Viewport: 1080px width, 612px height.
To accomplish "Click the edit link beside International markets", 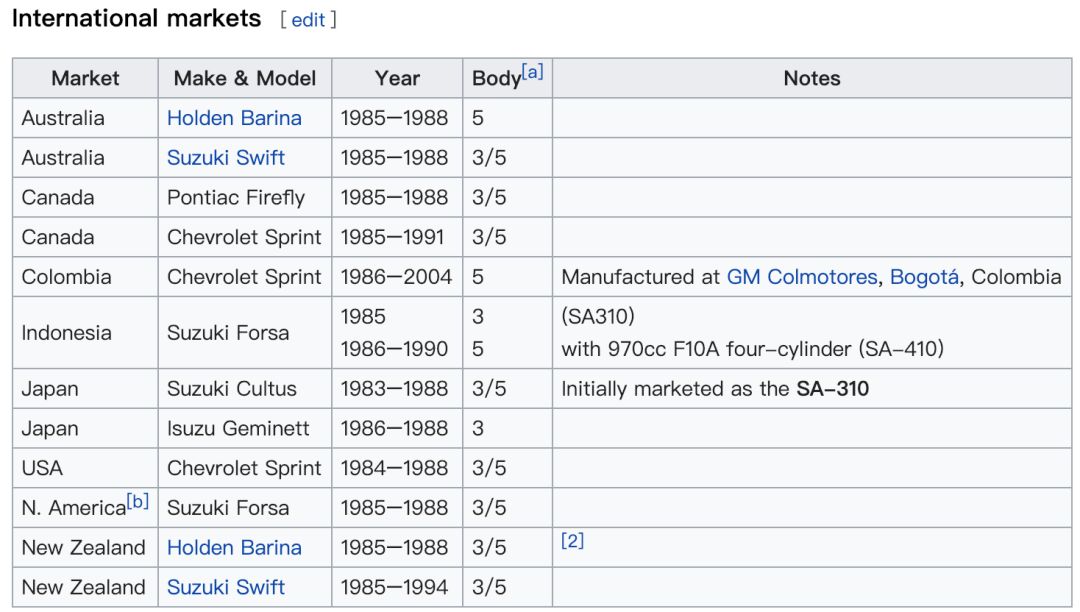I will pyautogui.click(x=308, y=20).
